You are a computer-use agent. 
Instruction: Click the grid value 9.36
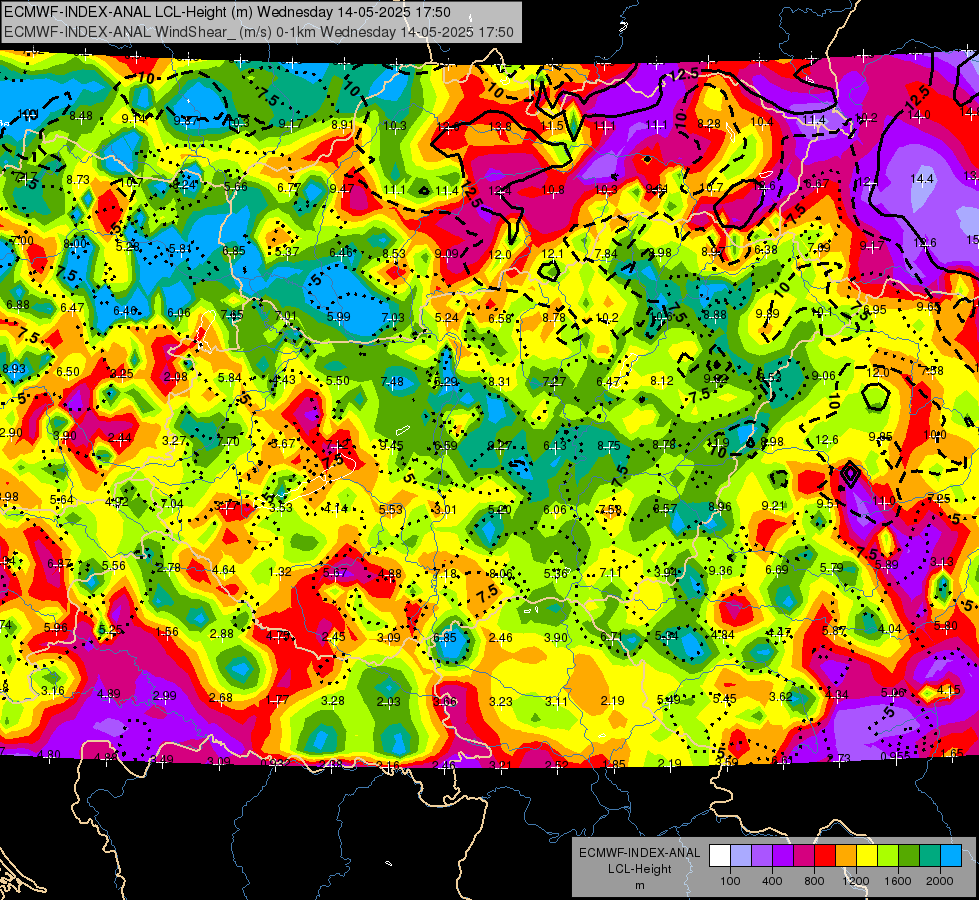pos(720,570)
